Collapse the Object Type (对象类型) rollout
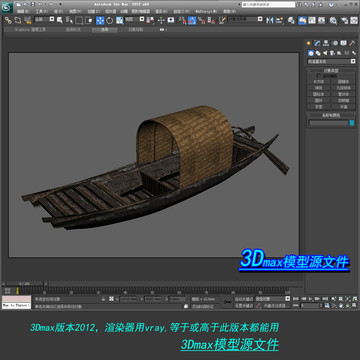The height and width of the screenshot is (360, 360). tap(331, 71)
